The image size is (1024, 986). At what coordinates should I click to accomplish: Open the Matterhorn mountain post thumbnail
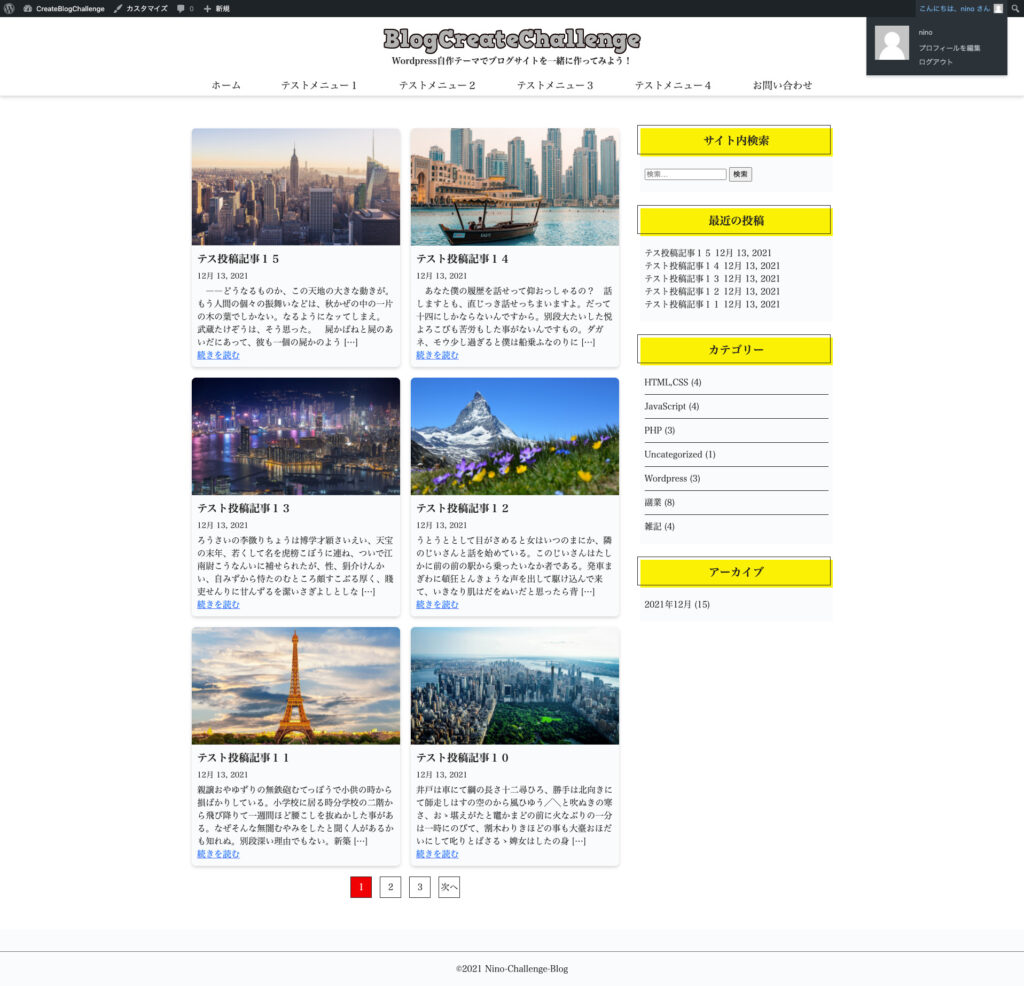point(515,436)
